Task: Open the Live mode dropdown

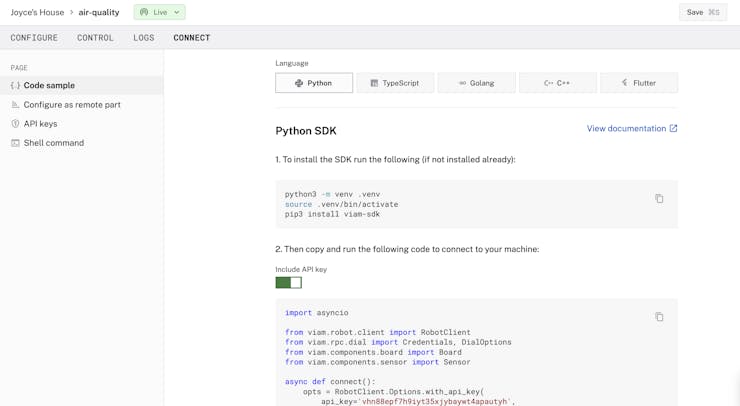Action: point(160,13)
